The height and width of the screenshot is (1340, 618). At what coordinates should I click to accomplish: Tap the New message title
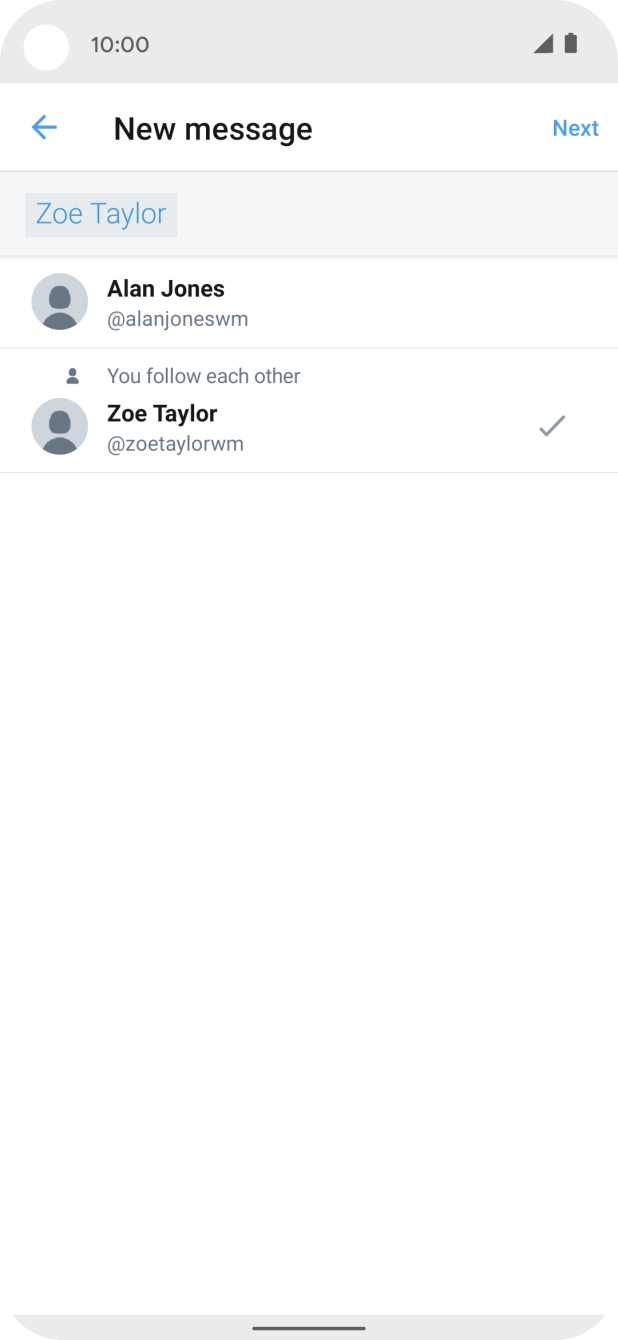pyautogui.click(x=213, y=129)
